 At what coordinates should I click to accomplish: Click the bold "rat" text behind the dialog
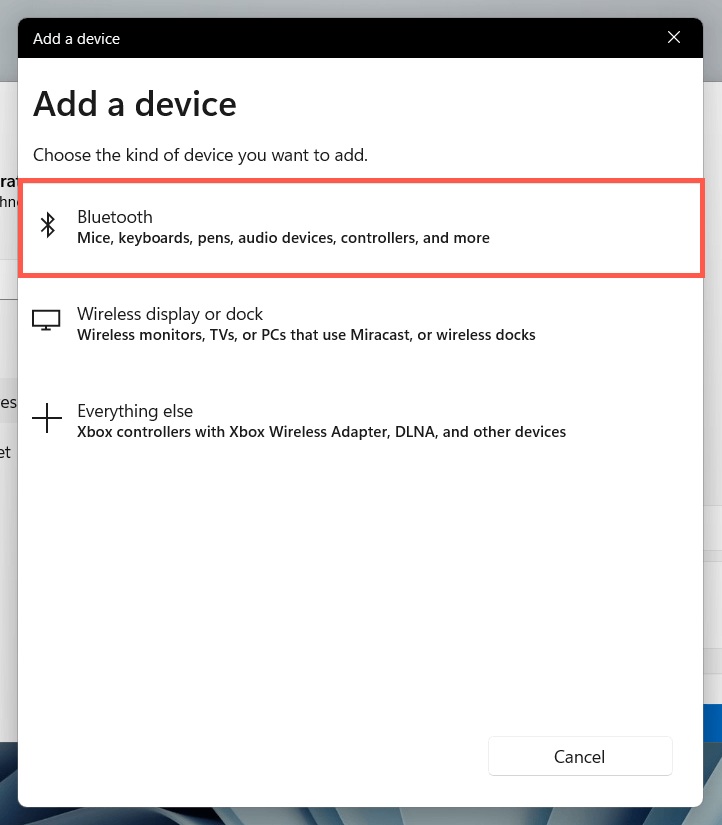pos(8,181)
